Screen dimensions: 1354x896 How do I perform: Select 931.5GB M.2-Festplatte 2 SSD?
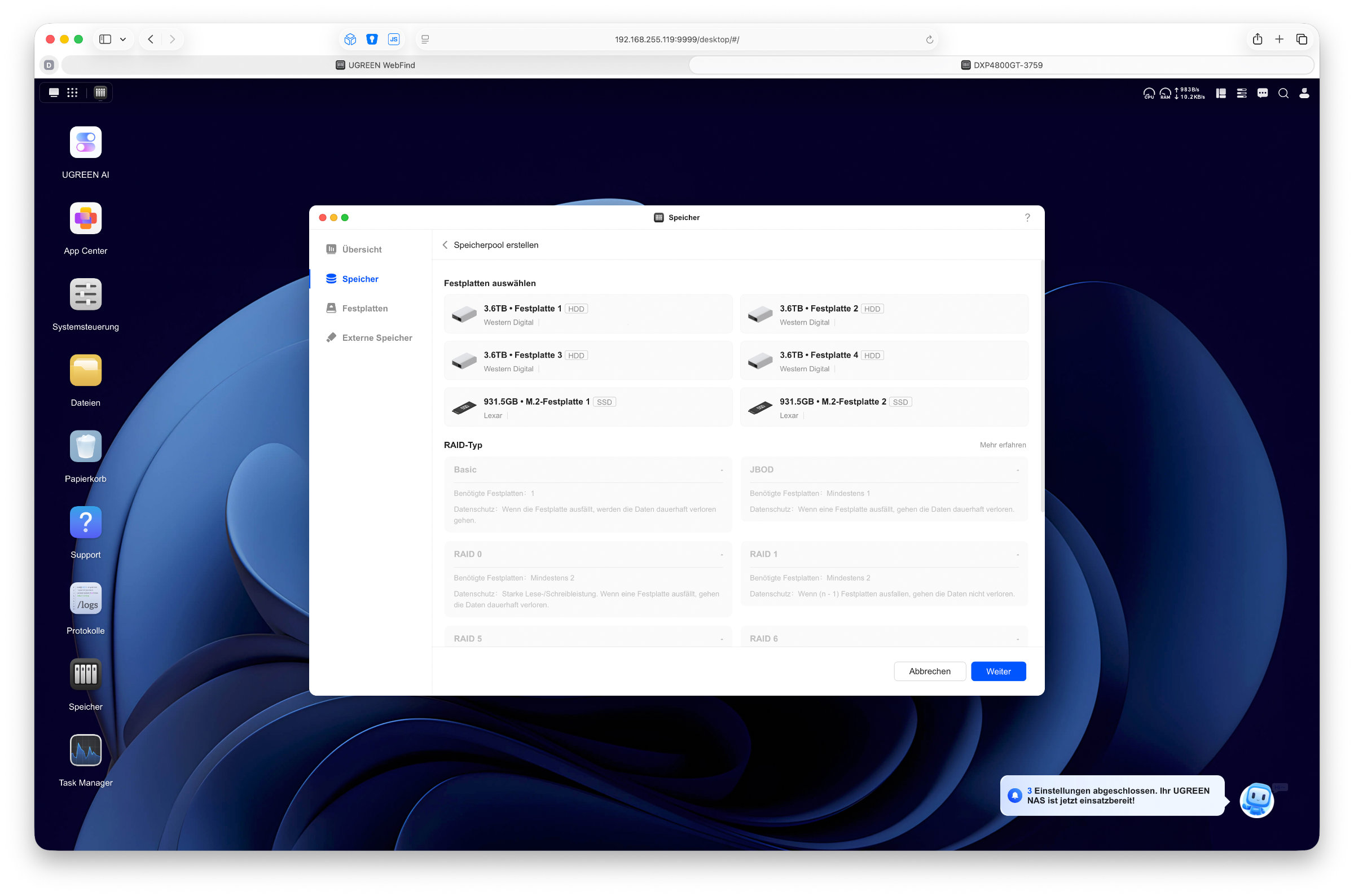click(x=884, y=407)
